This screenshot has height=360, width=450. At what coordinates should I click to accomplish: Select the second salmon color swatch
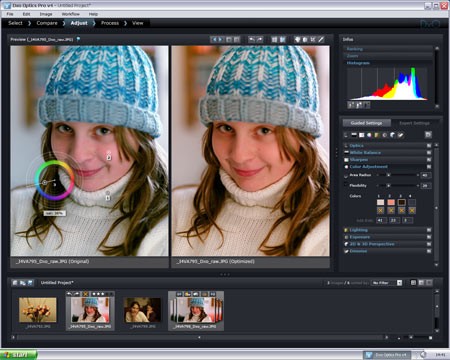(391, 202)
